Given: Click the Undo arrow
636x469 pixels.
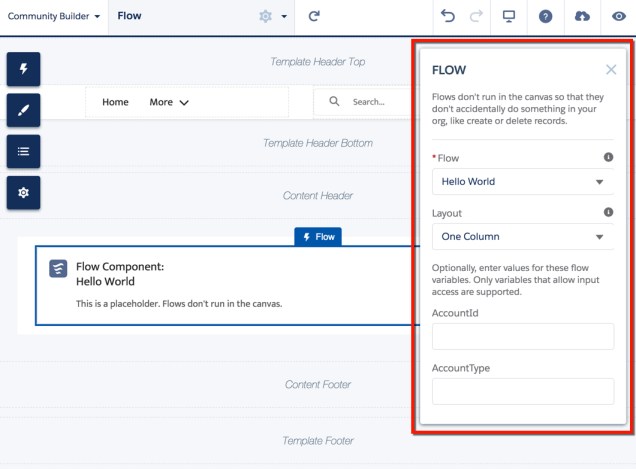Looking at the screenshot, I should pos(448,17).
